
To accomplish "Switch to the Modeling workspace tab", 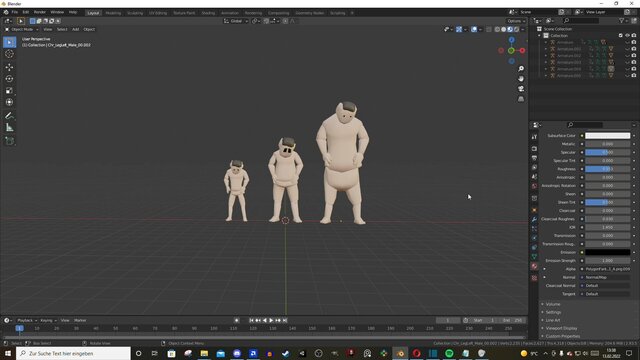I will 113,13.
